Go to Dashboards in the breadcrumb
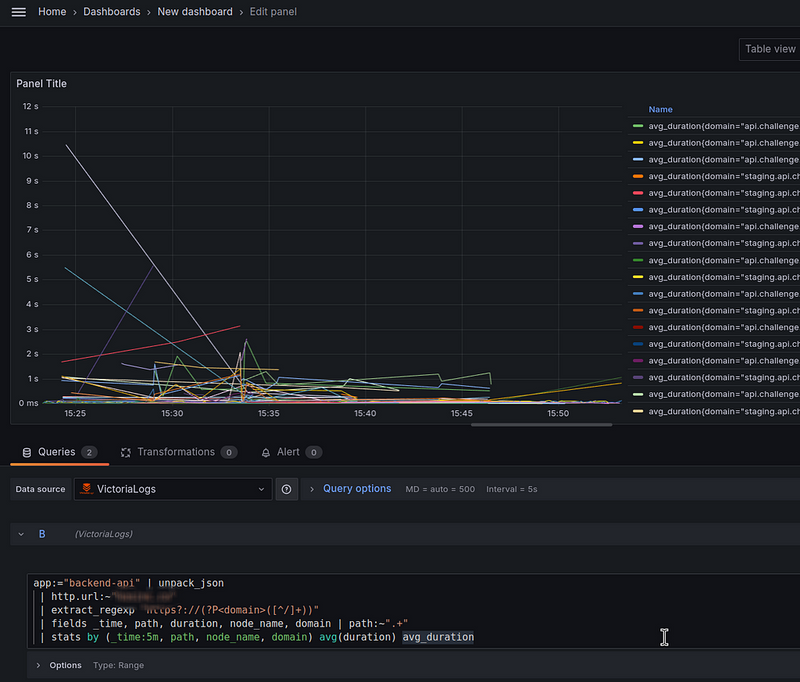This screenshot has width=800, height=682. pos(111,12)
